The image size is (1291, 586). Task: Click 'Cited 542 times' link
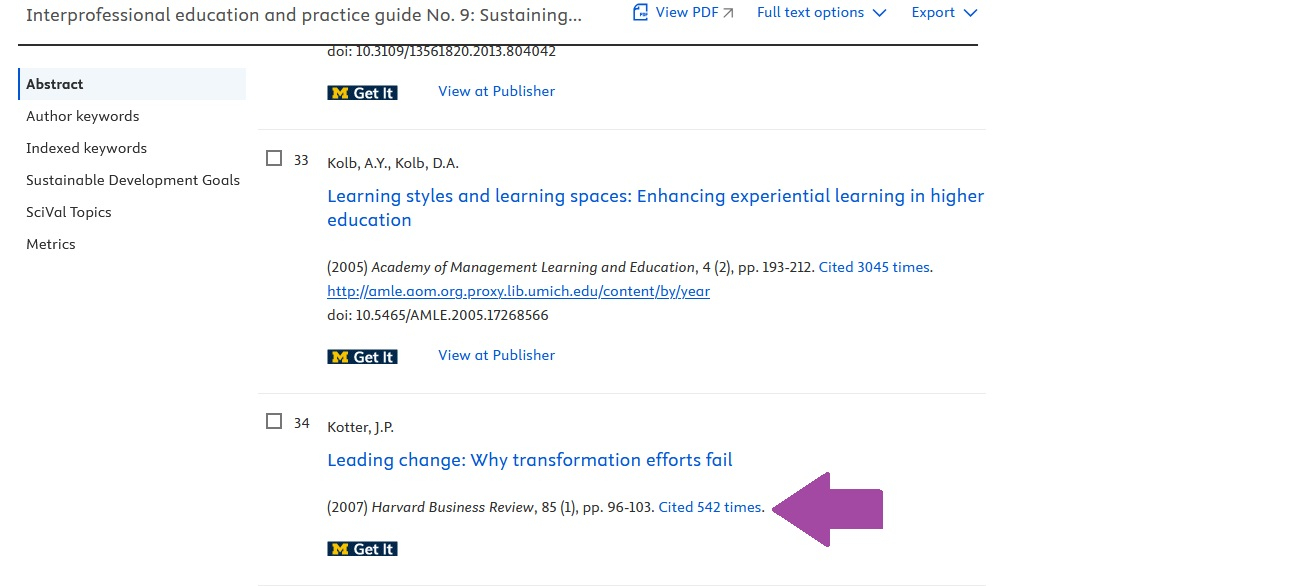(710, 507)
